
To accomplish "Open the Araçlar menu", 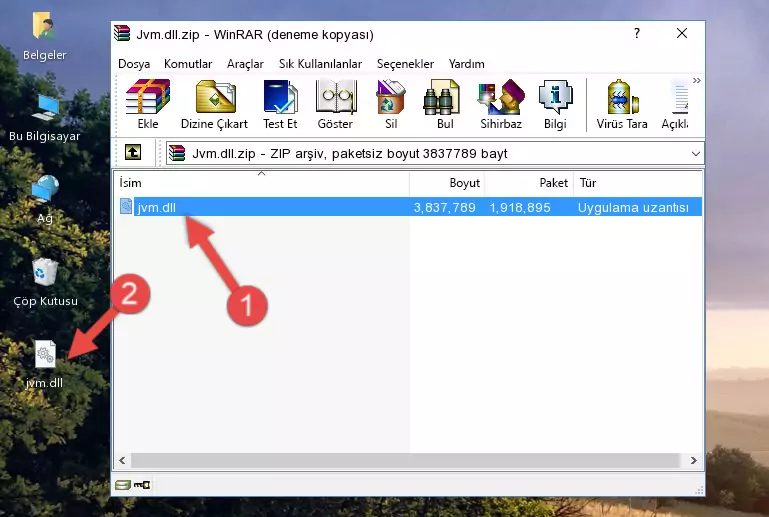I will click(245, 64).
